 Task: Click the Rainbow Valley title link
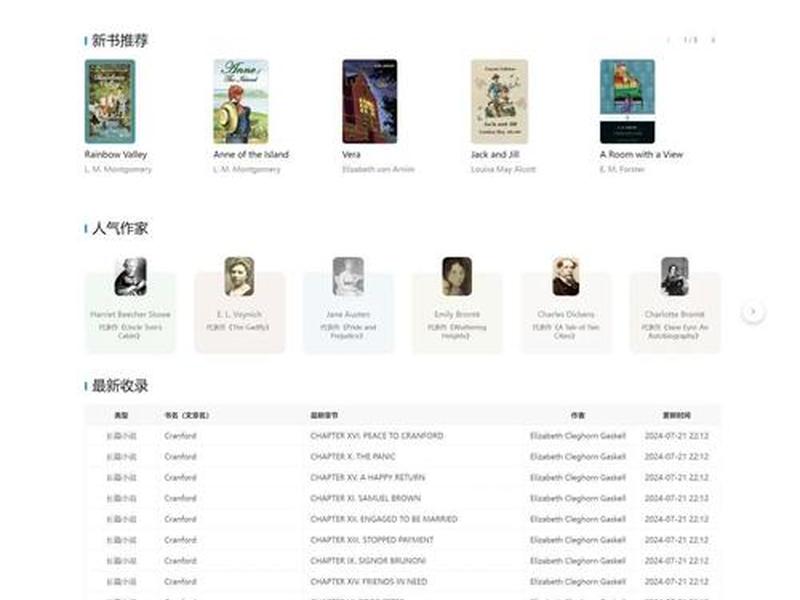coord(116,154)
